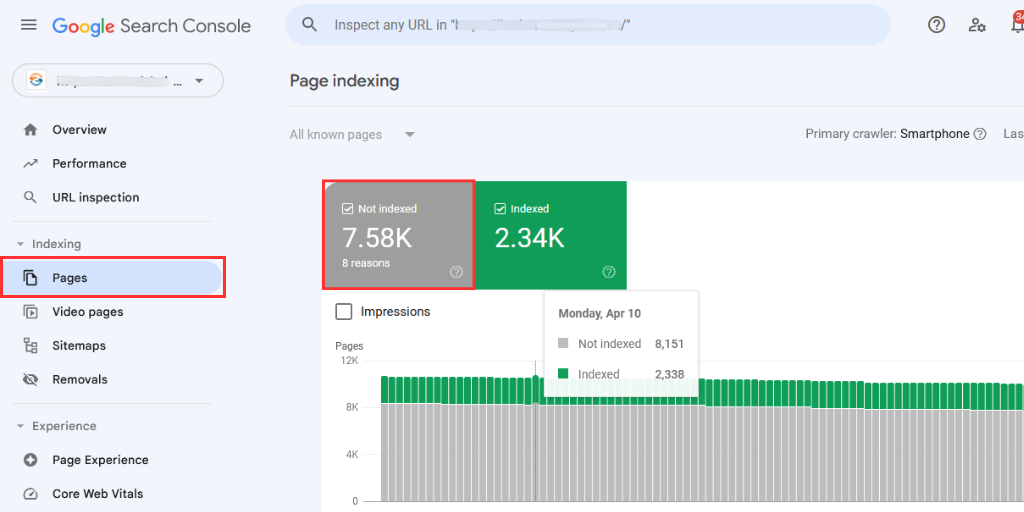Click the 2.34K indexed count

coord(530,238)
